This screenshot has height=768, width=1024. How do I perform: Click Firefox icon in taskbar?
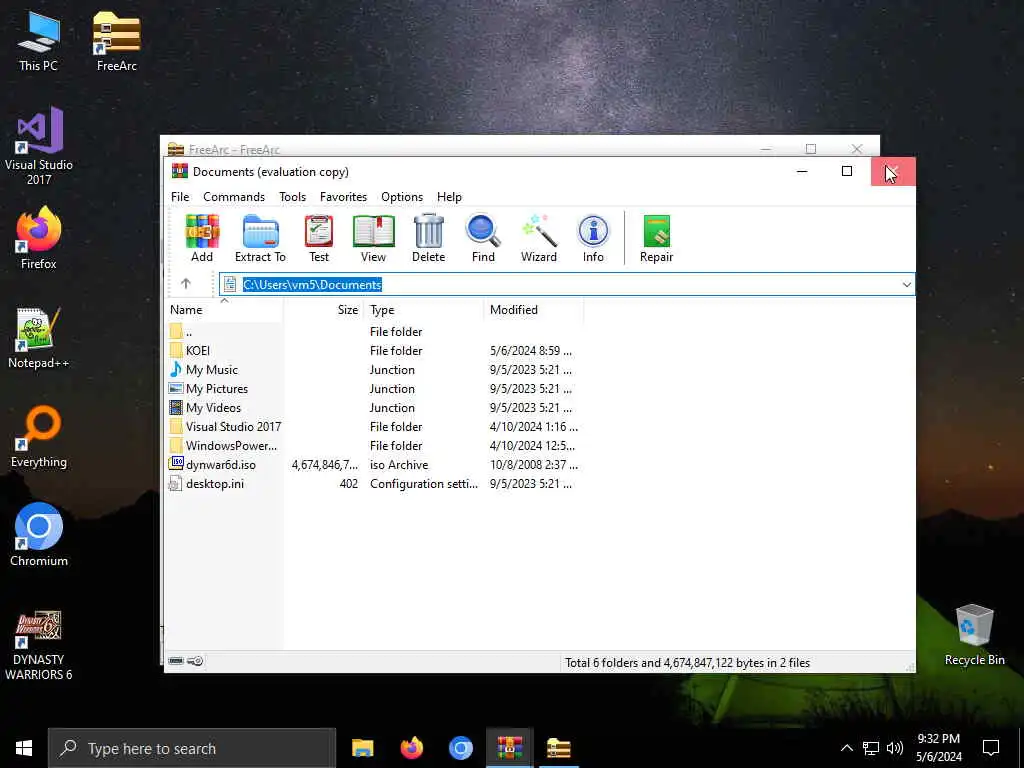tap(411, 748)
